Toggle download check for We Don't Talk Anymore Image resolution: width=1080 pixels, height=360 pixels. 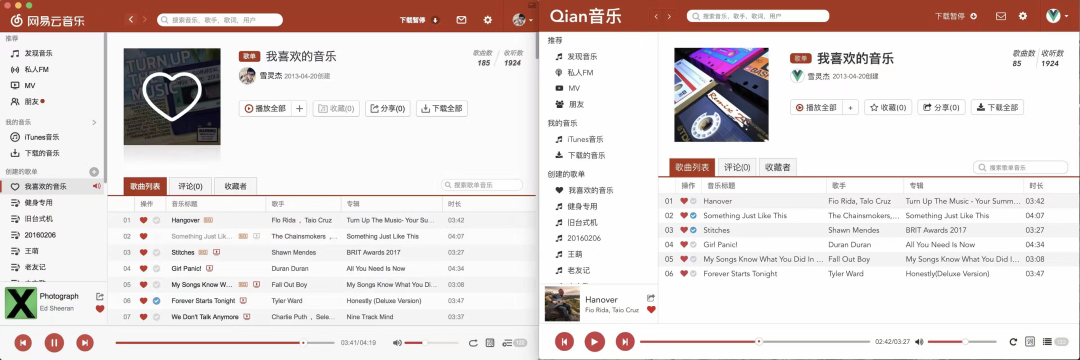click(156, 317)
